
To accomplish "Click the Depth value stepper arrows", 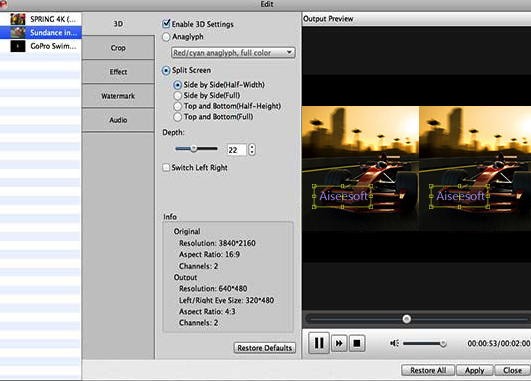I will click(x=252, y=149).
